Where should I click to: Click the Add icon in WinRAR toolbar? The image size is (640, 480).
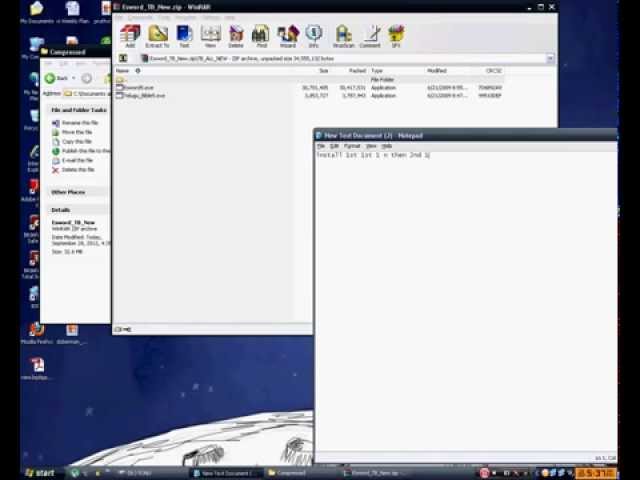click(130, 36)
